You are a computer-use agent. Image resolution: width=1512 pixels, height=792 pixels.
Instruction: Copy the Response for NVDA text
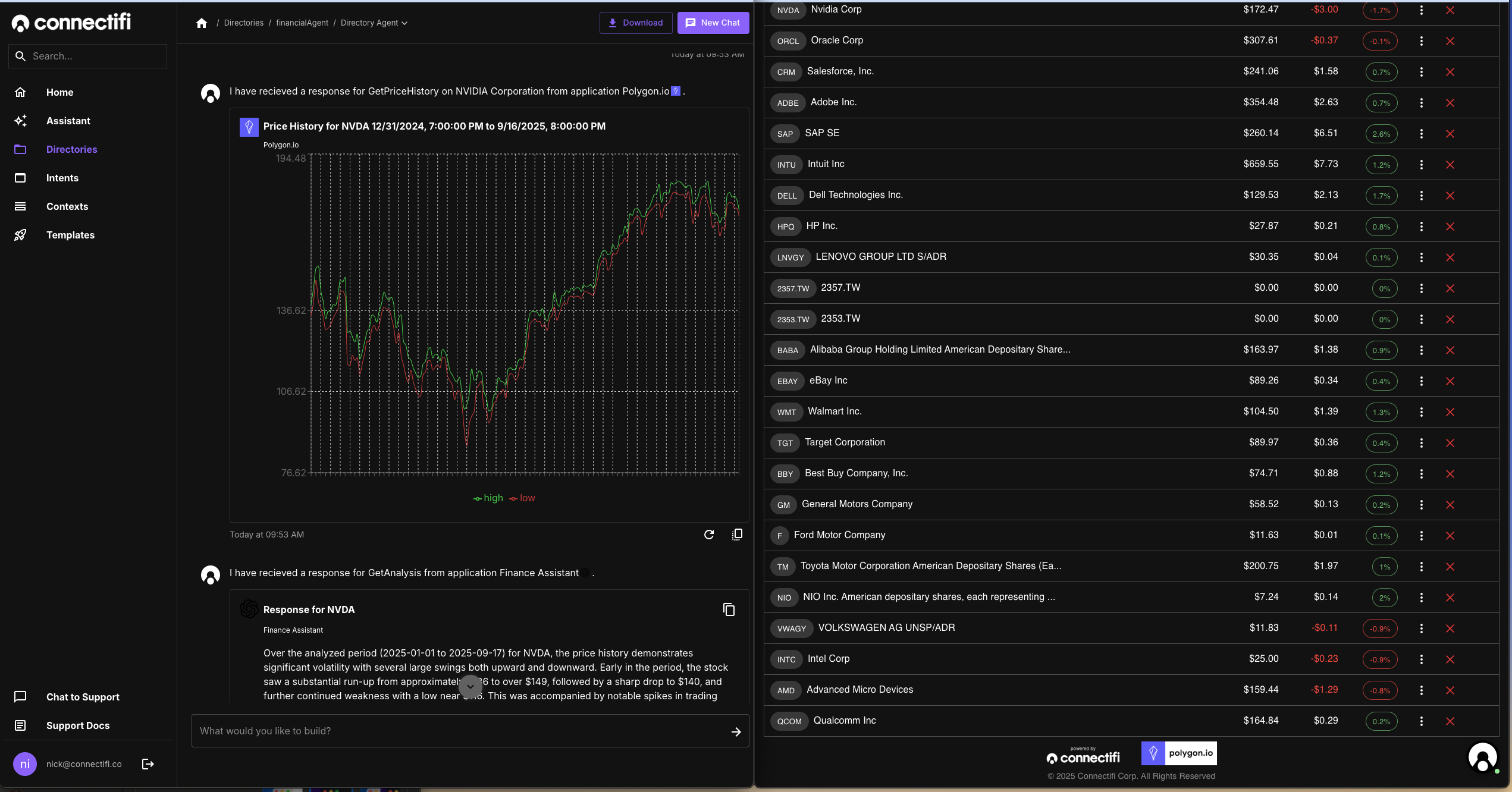[x=729, y=609]
